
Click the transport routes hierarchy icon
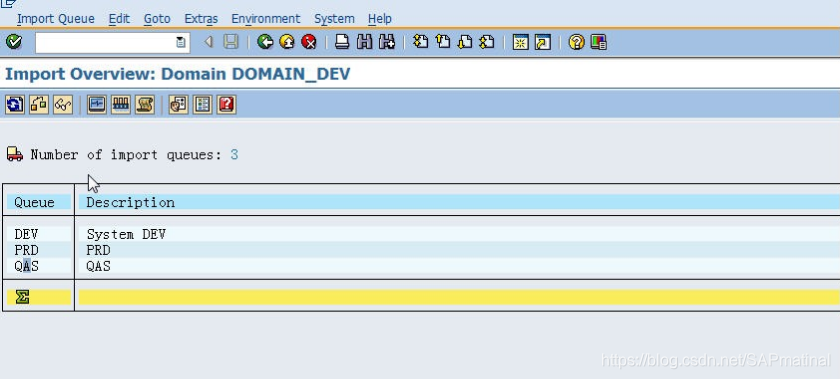coord(39,104)
